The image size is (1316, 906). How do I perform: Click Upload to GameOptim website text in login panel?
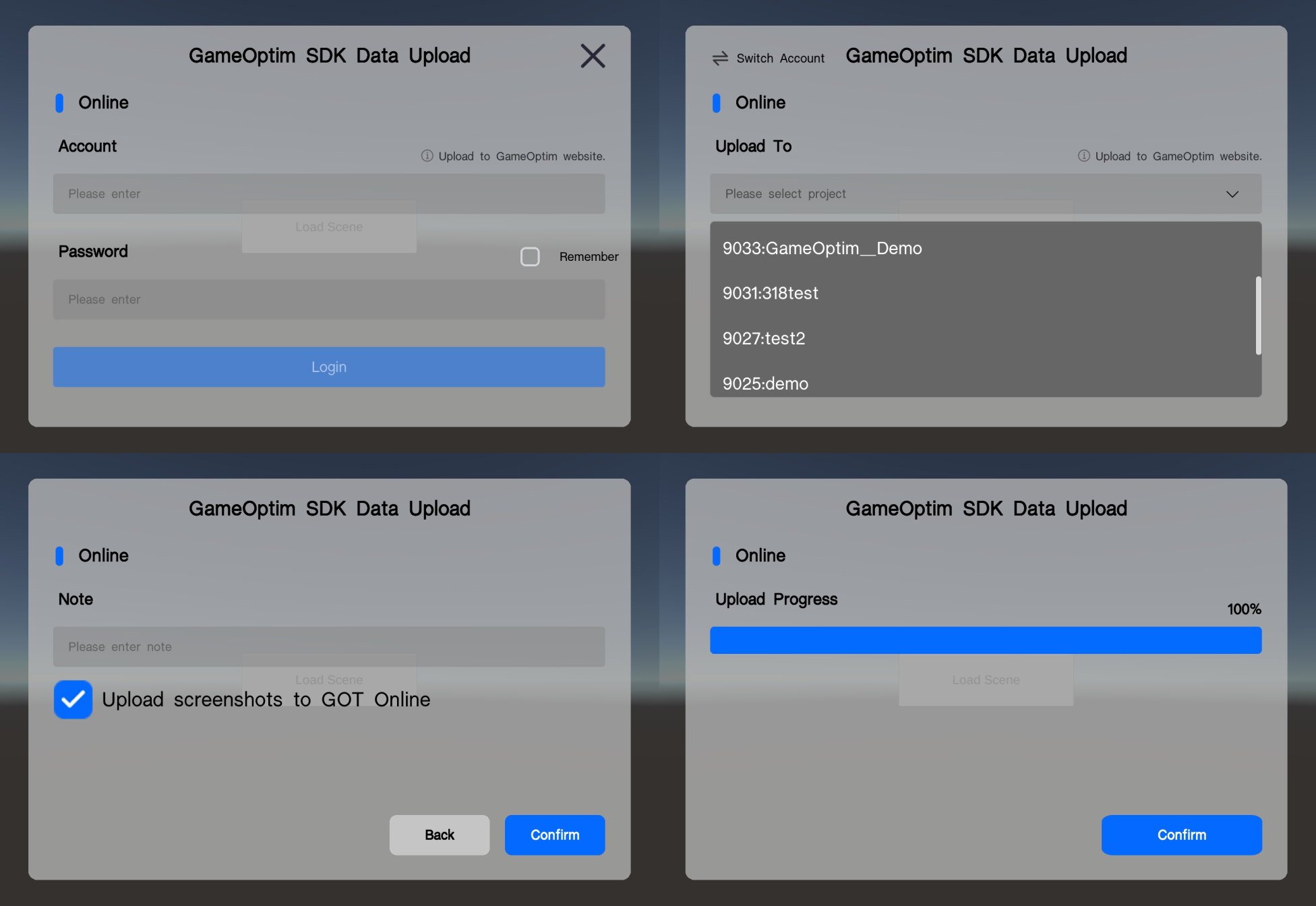point(522,156)
